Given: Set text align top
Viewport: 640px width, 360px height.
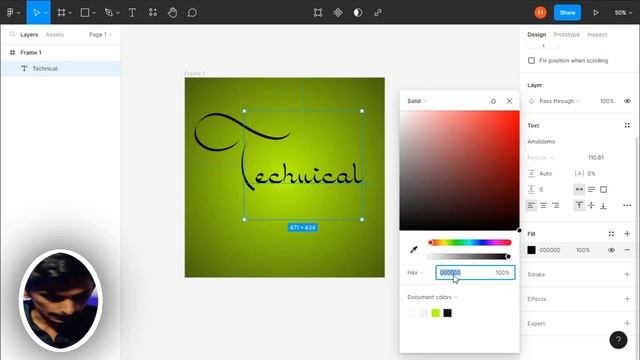Looking at the screenshot, I should 579,205.
